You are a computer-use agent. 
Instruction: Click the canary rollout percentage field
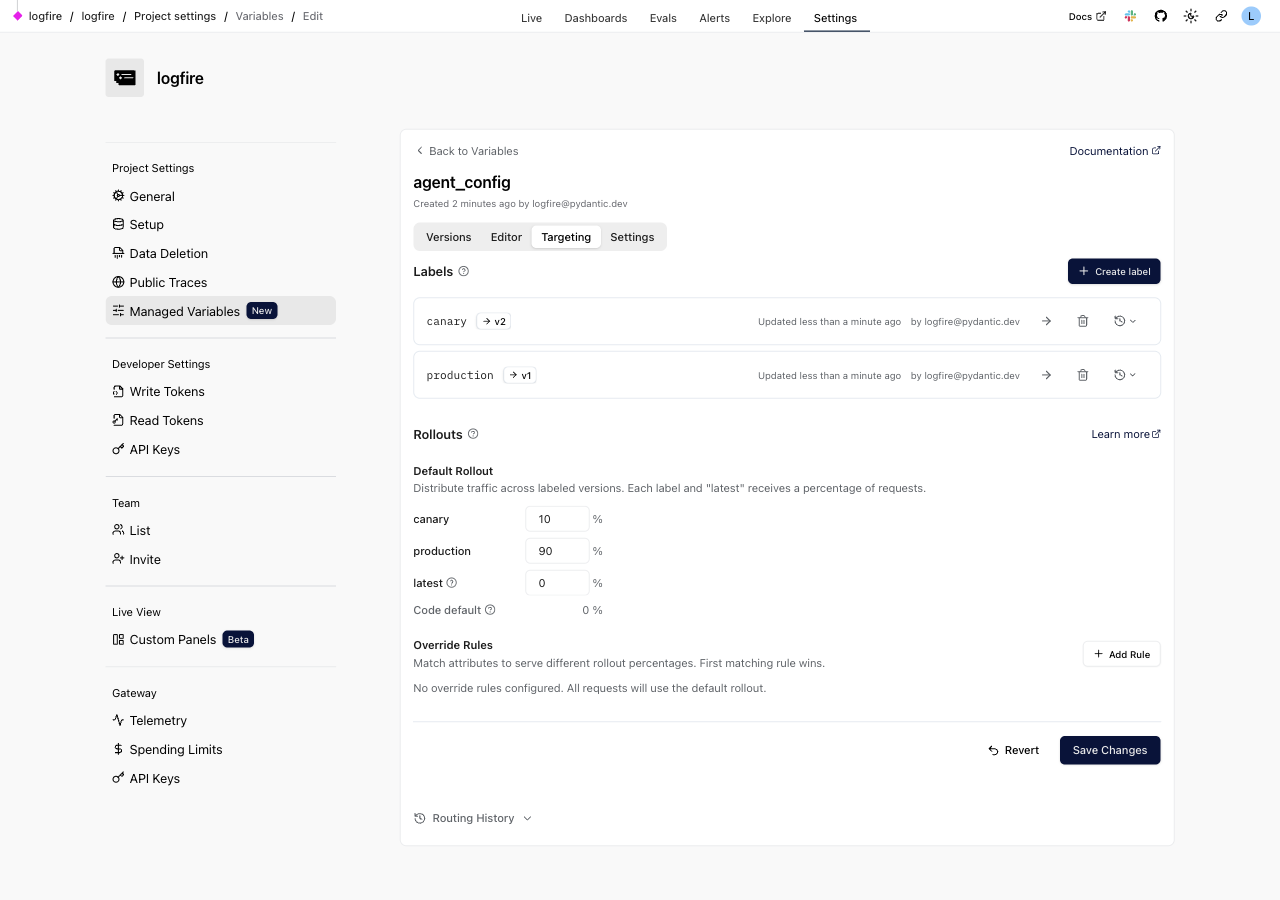(x=556, y=519)
